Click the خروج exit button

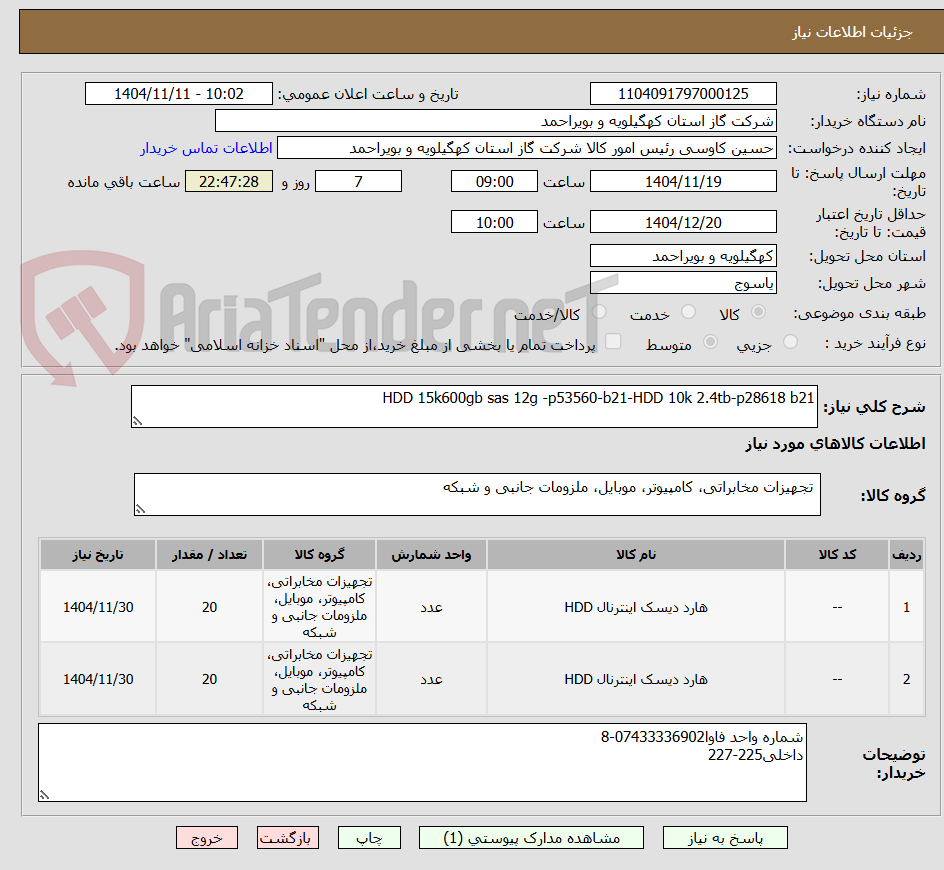pos(206,837)
